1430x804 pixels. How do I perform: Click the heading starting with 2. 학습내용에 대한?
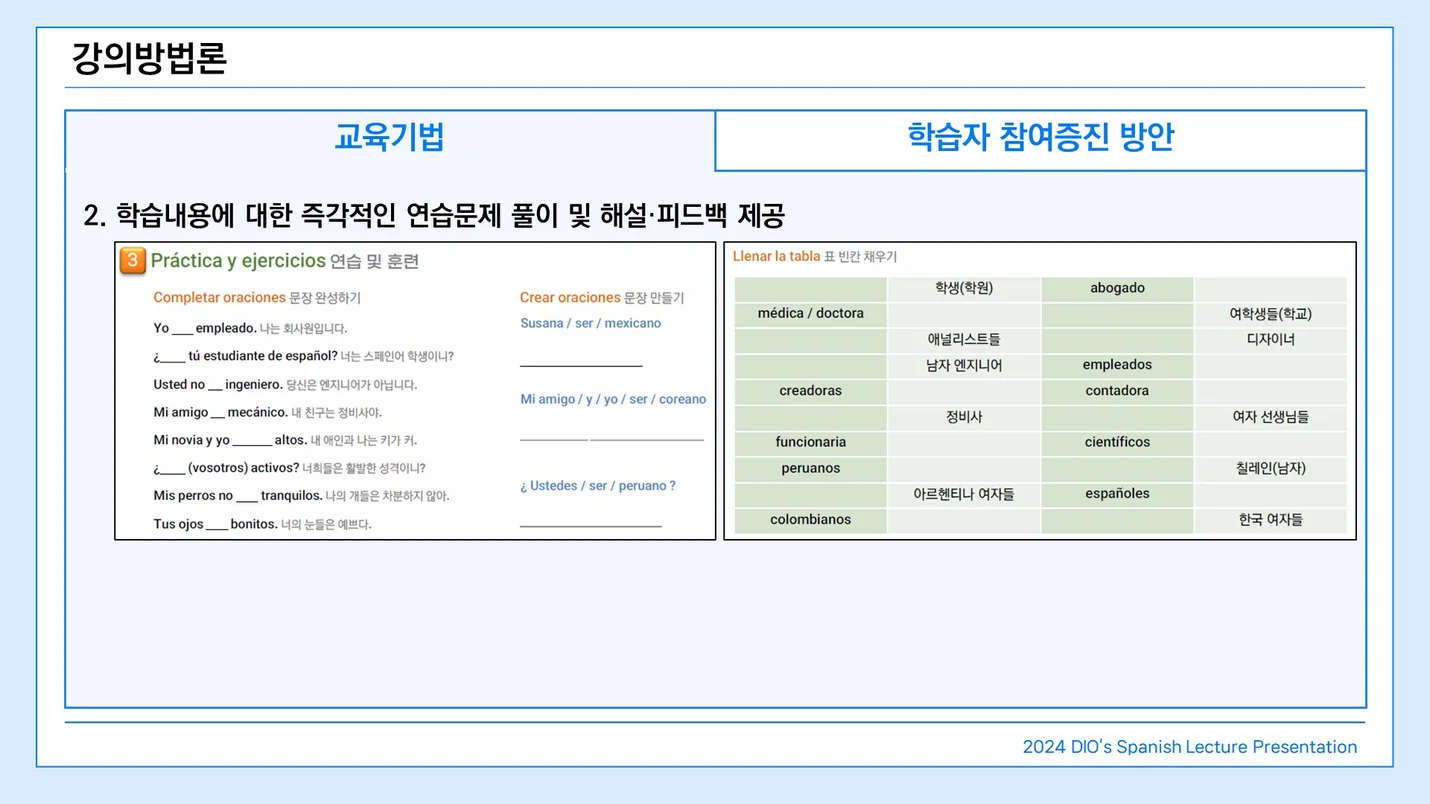point(434,215)
